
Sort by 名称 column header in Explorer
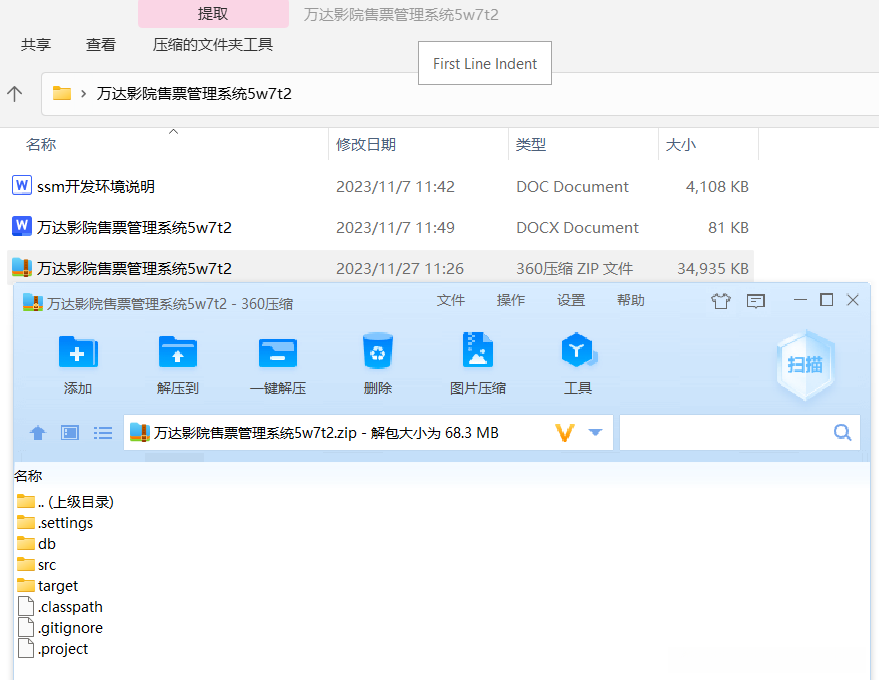[41, 145]
